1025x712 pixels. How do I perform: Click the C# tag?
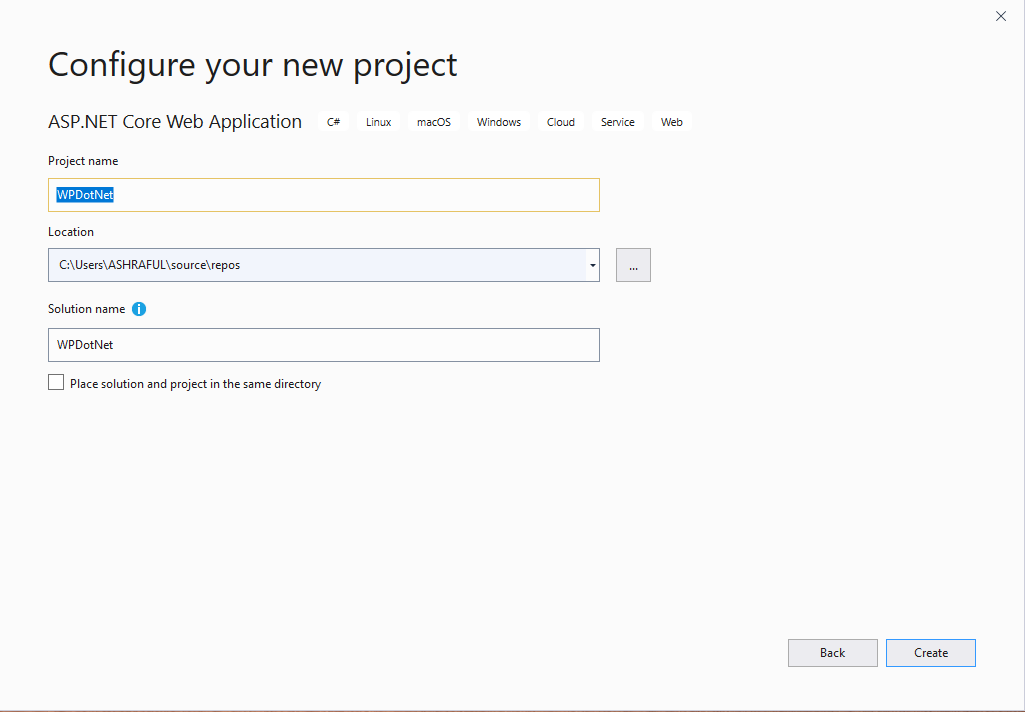[334, 122]
